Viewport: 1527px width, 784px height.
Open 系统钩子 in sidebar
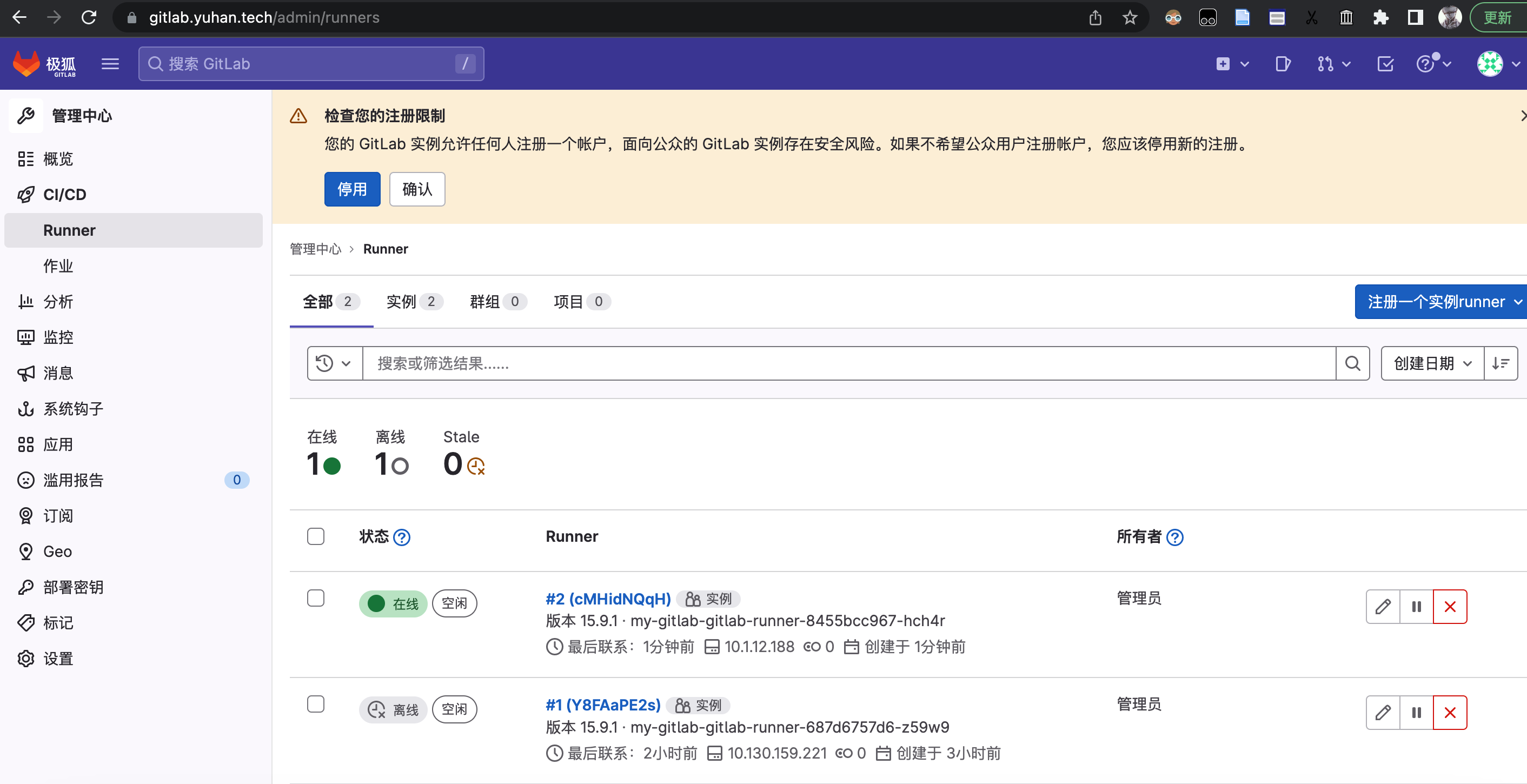click(x=134, y=409)
